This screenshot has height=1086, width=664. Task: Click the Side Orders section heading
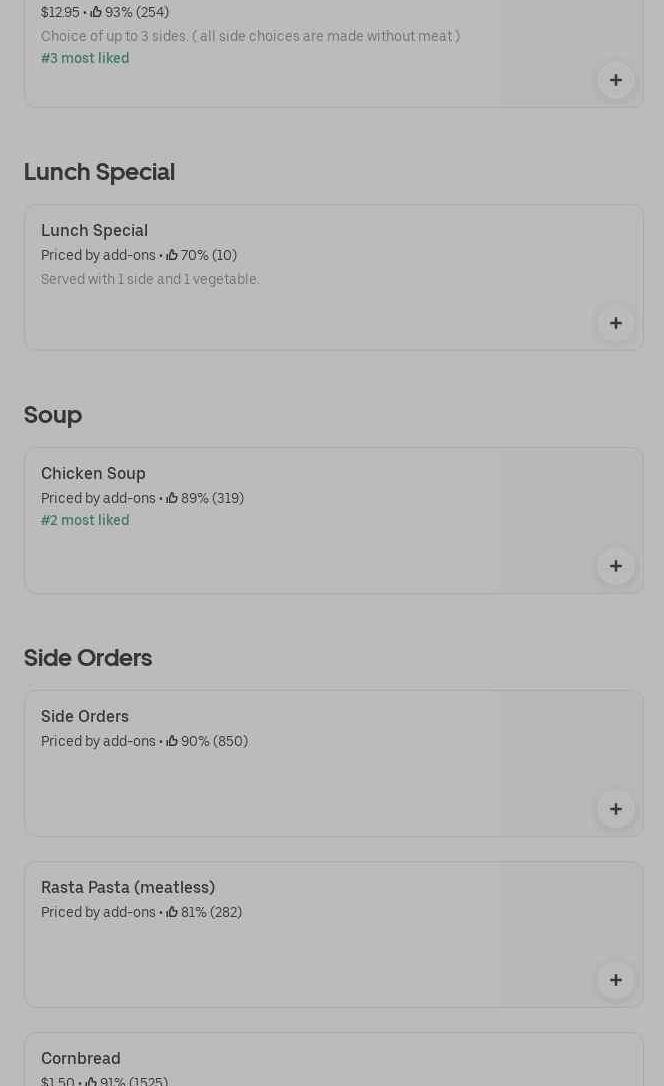88,657
